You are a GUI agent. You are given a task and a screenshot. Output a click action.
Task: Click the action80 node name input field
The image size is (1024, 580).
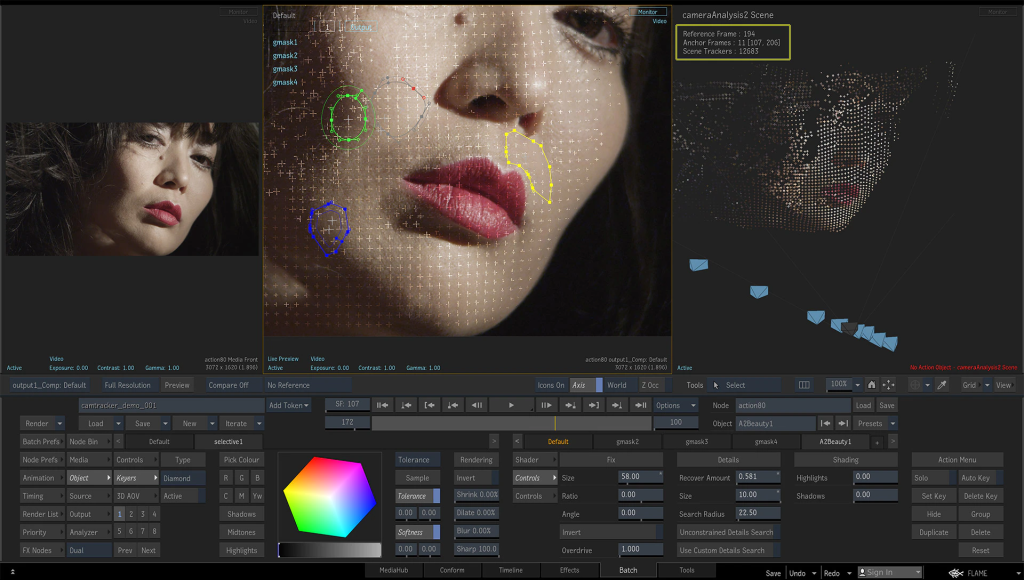tap(794, 406)
